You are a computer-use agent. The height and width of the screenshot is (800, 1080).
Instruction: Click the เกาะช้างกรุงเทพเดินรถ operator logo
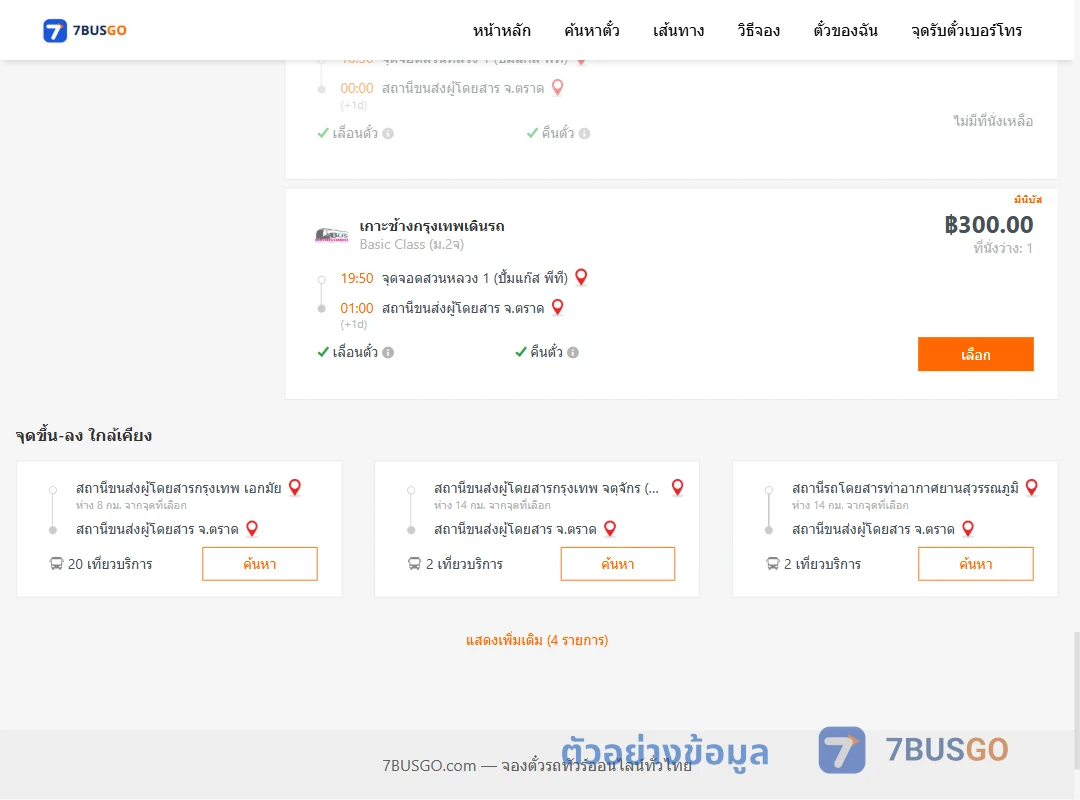point(331,235)
